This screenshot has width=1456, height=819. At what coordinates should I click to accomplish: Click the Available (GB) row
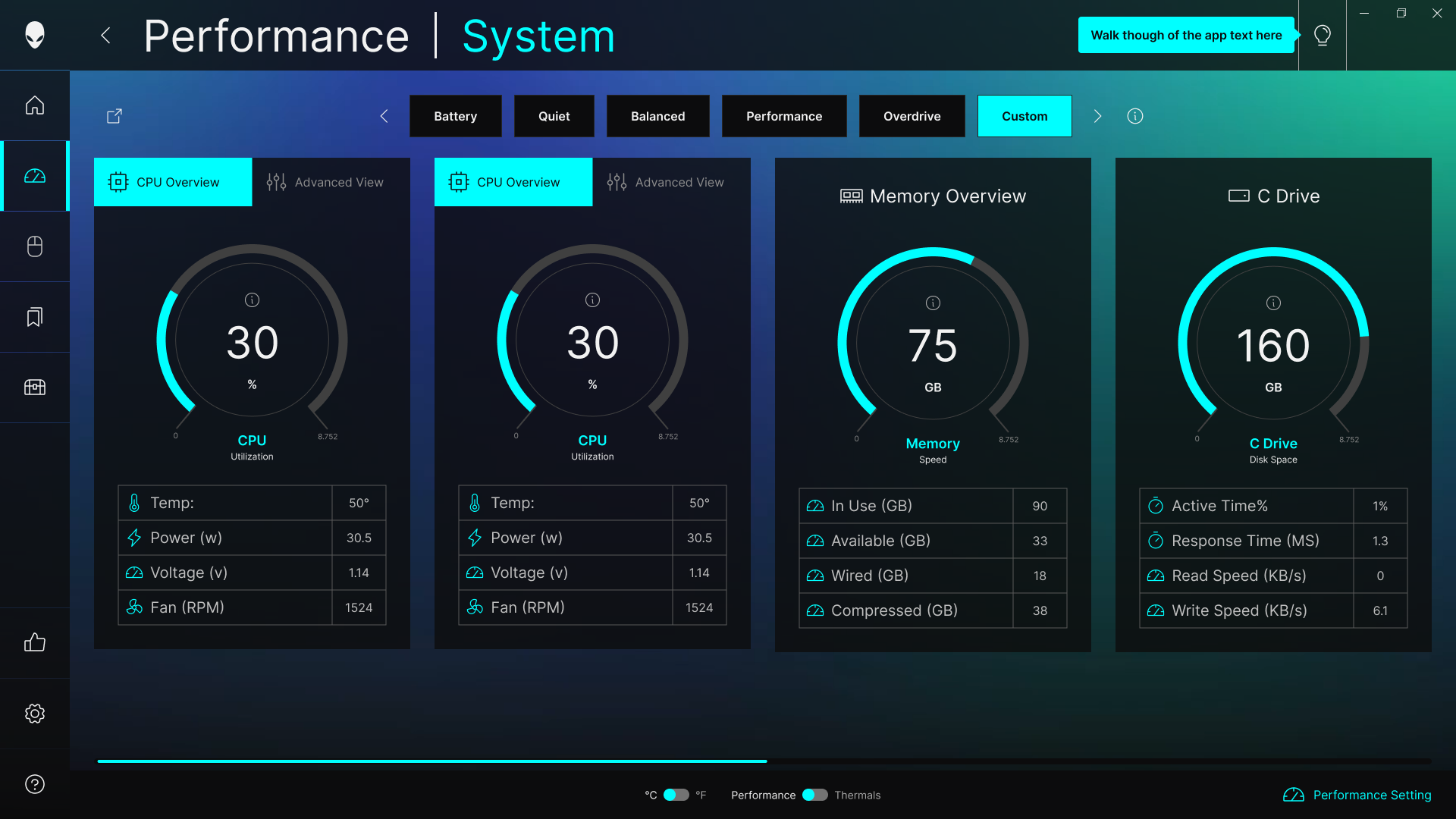pyautogui.click(x=933, y=541)
